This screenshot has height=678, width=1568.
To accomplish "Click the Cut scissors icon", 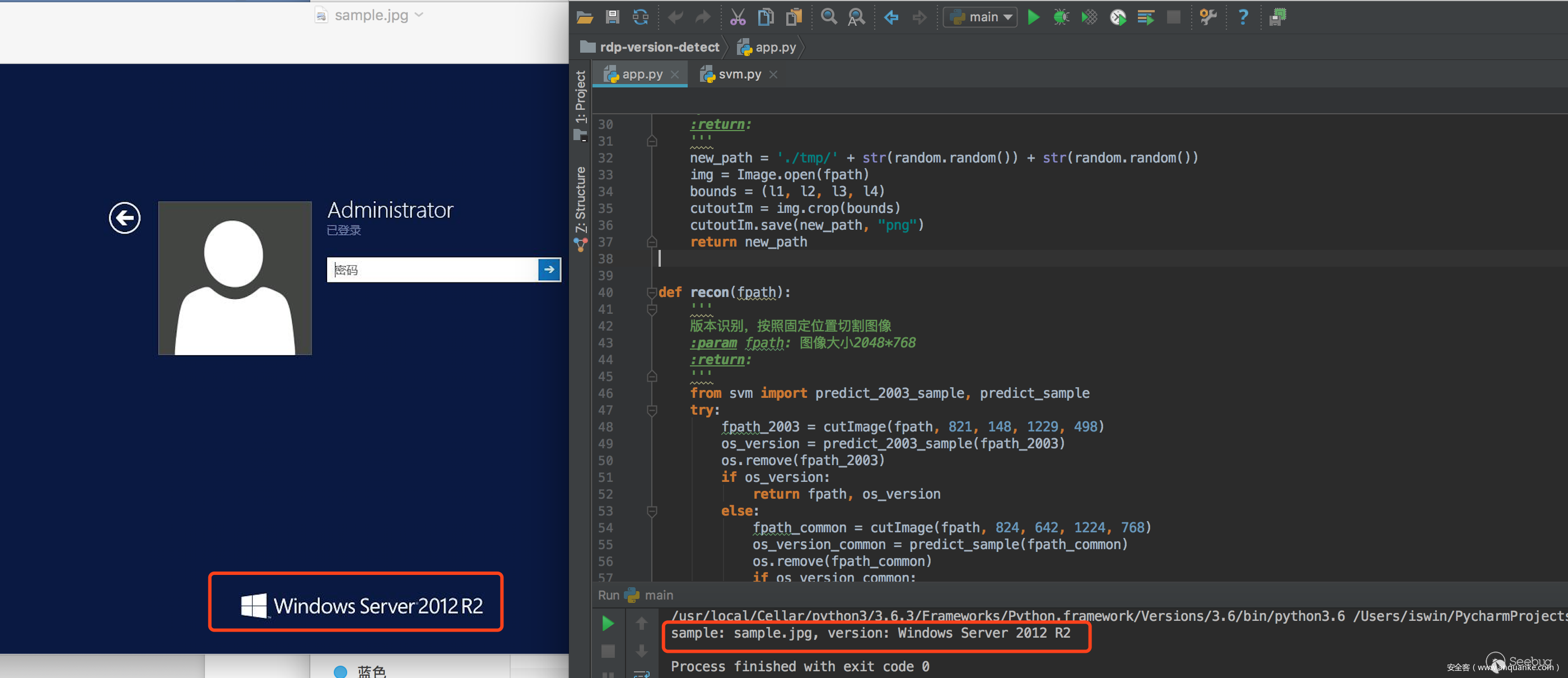I will coord(737,17).
